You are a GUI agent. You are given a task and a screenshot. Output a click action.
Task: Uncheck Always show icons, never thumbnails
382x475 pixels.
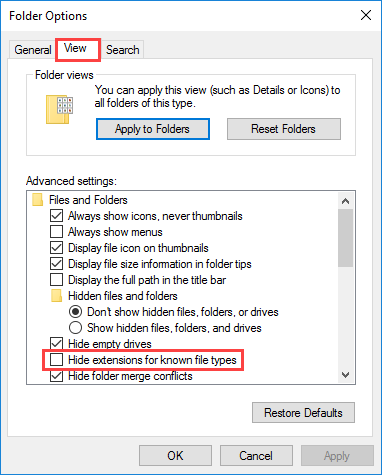(56, 216)
